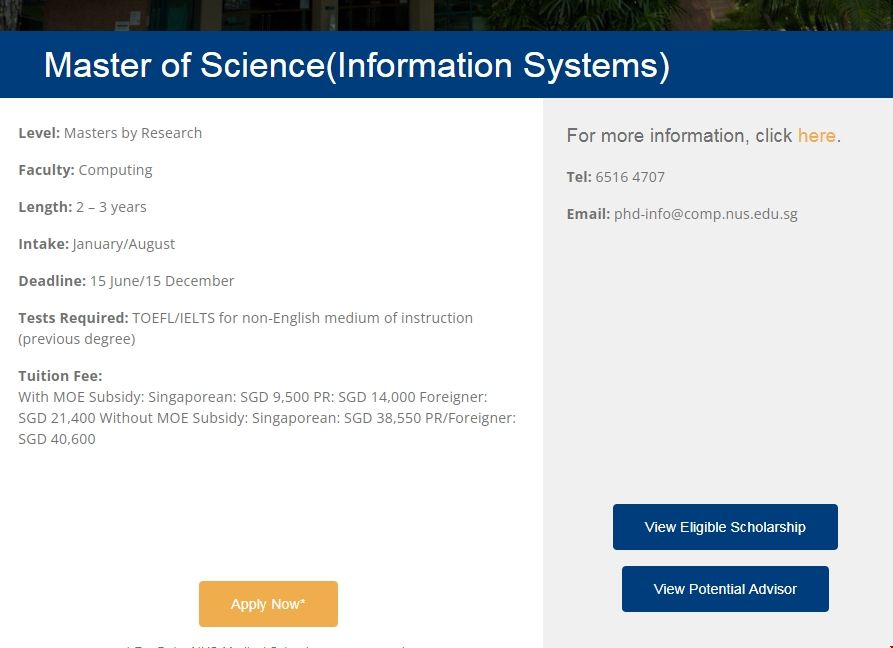
Task: Click the campus banner photo at top
Action: coord(446,15)
